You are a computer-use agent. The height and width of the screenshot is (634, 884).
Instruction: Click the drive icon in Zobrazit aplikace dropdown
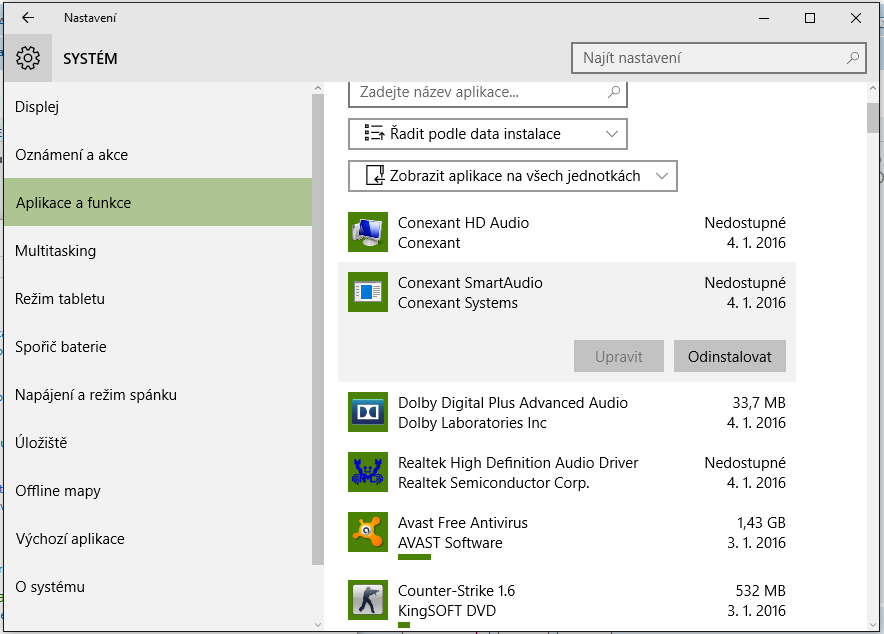[375, 175]
